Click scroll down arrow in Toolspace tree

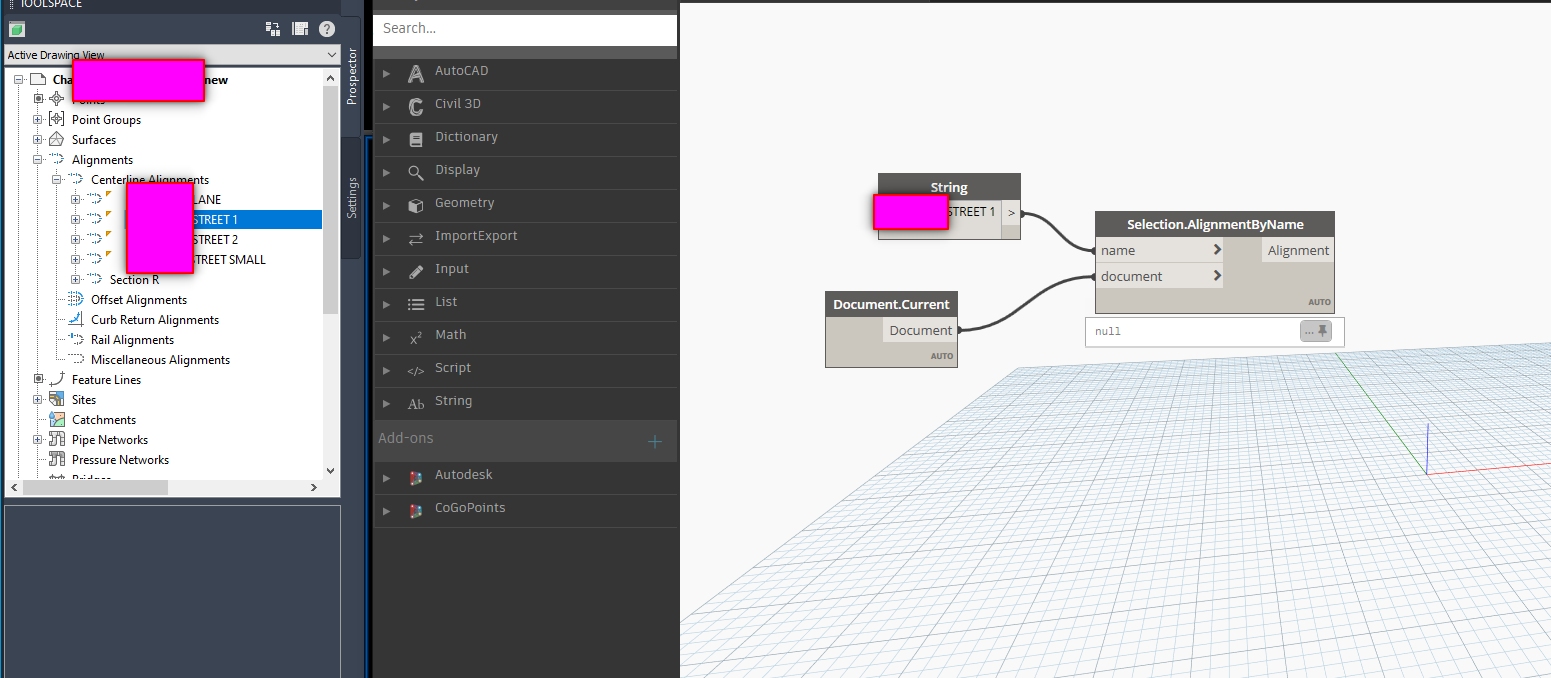tap(331, 469)
